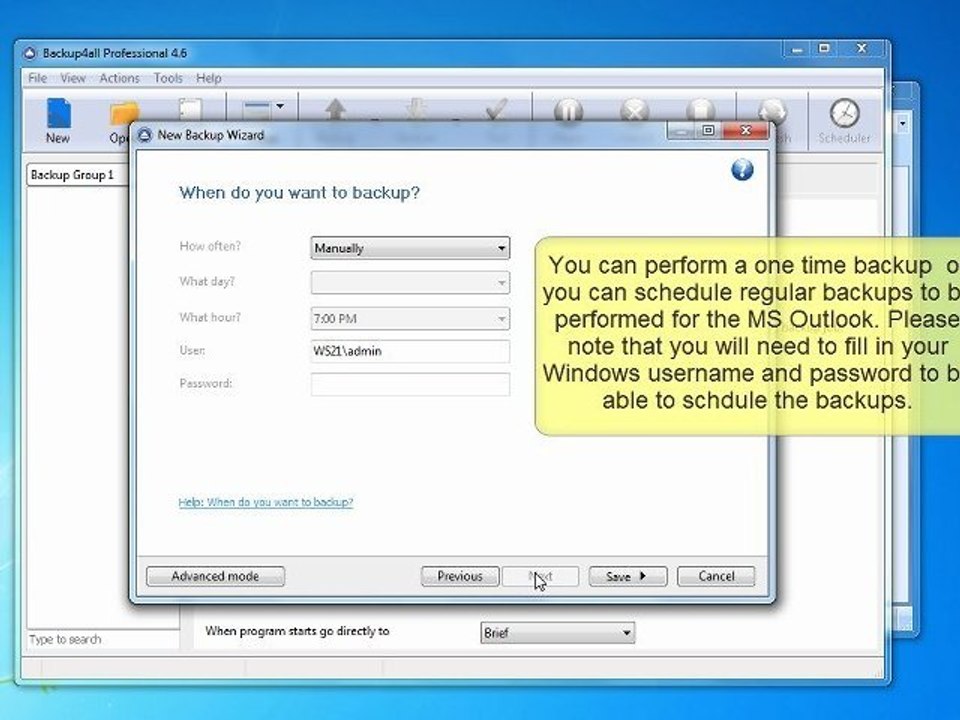Click the blue help question mark icon
Screen dimensions: 960x720
coord(742,170)
